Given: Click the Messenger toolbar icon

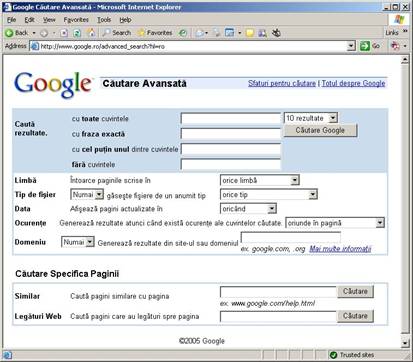Looking at the screenshot, I should 276,33.
